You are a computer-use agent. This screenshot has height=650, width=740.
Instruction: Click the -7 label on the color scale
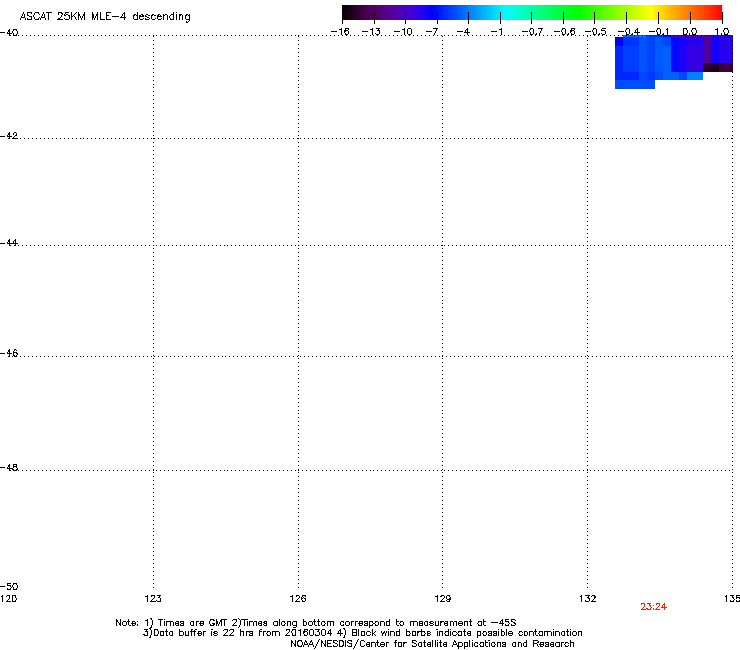click(x=432, y=32)
